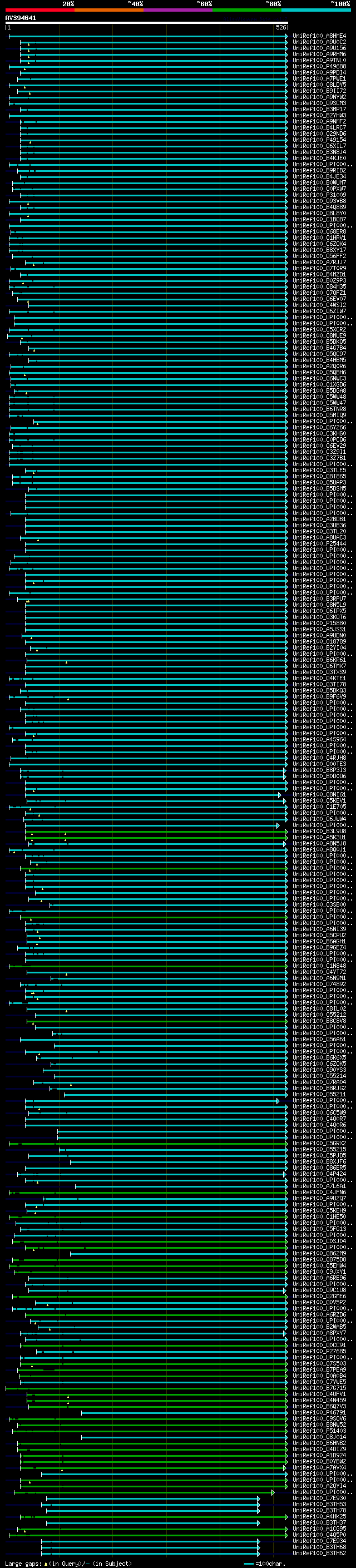Select the UniRef100_B8C8V8 label
356x1568 pixels.
(x=319, y=1021)
